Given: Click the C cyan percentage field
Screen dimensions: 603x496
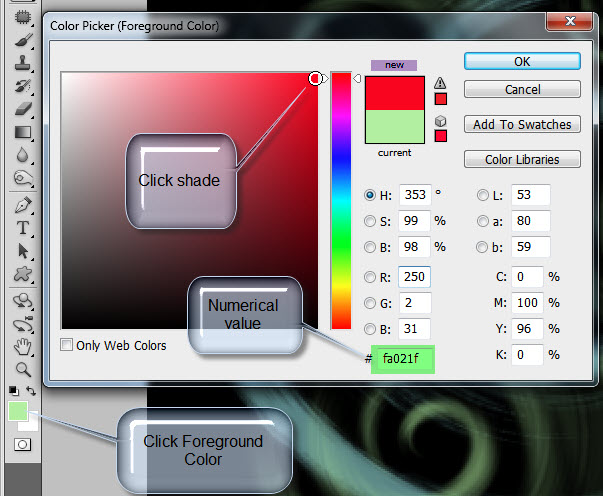Looking at the screenshot, I should coord(527,277).
